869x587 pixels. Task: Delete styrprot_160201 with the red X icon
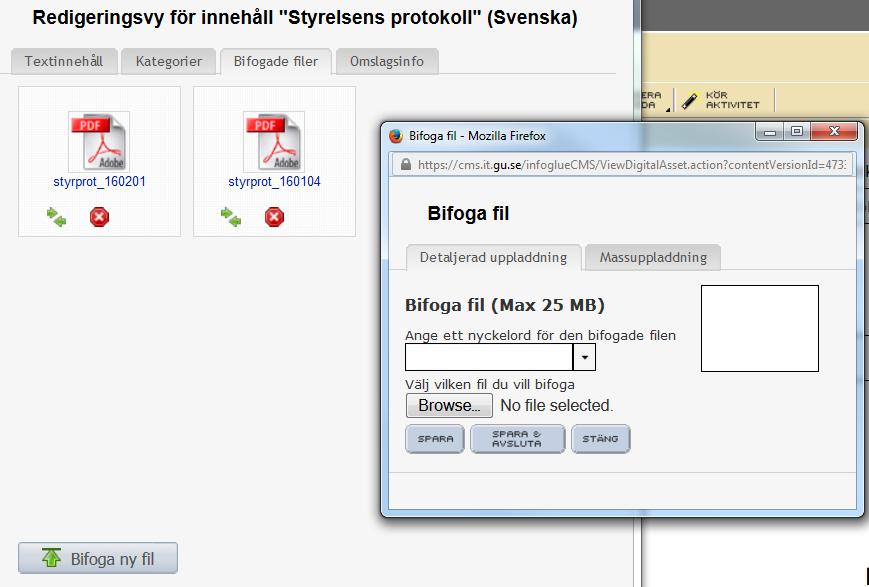click(x=99, y=217)
